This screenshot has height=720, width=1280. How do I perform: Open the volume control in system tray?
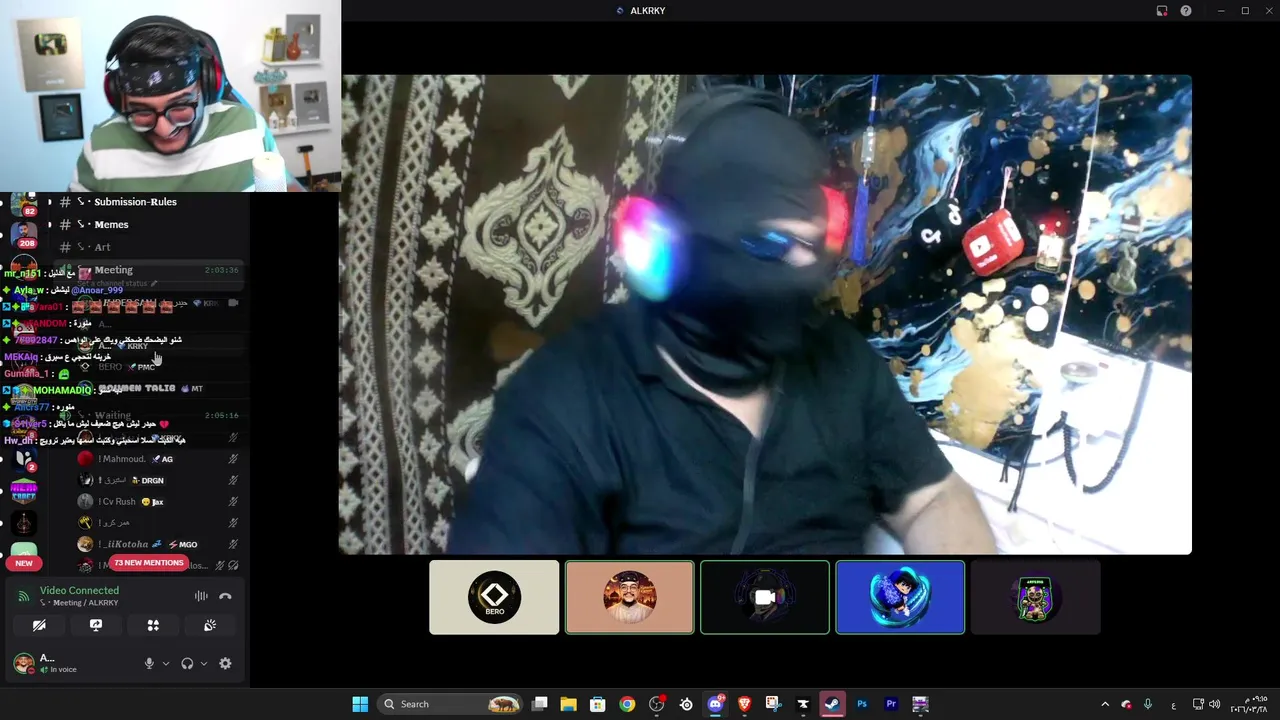coord(1214,704)
